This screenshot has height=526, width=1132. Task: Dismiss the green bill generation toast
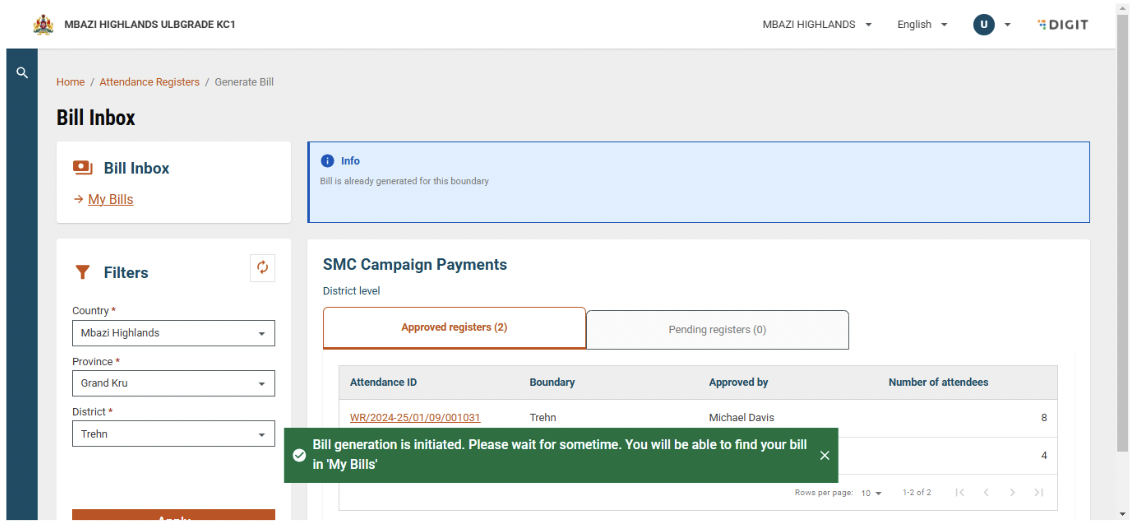pyautogui.click(x=824, y=455)
